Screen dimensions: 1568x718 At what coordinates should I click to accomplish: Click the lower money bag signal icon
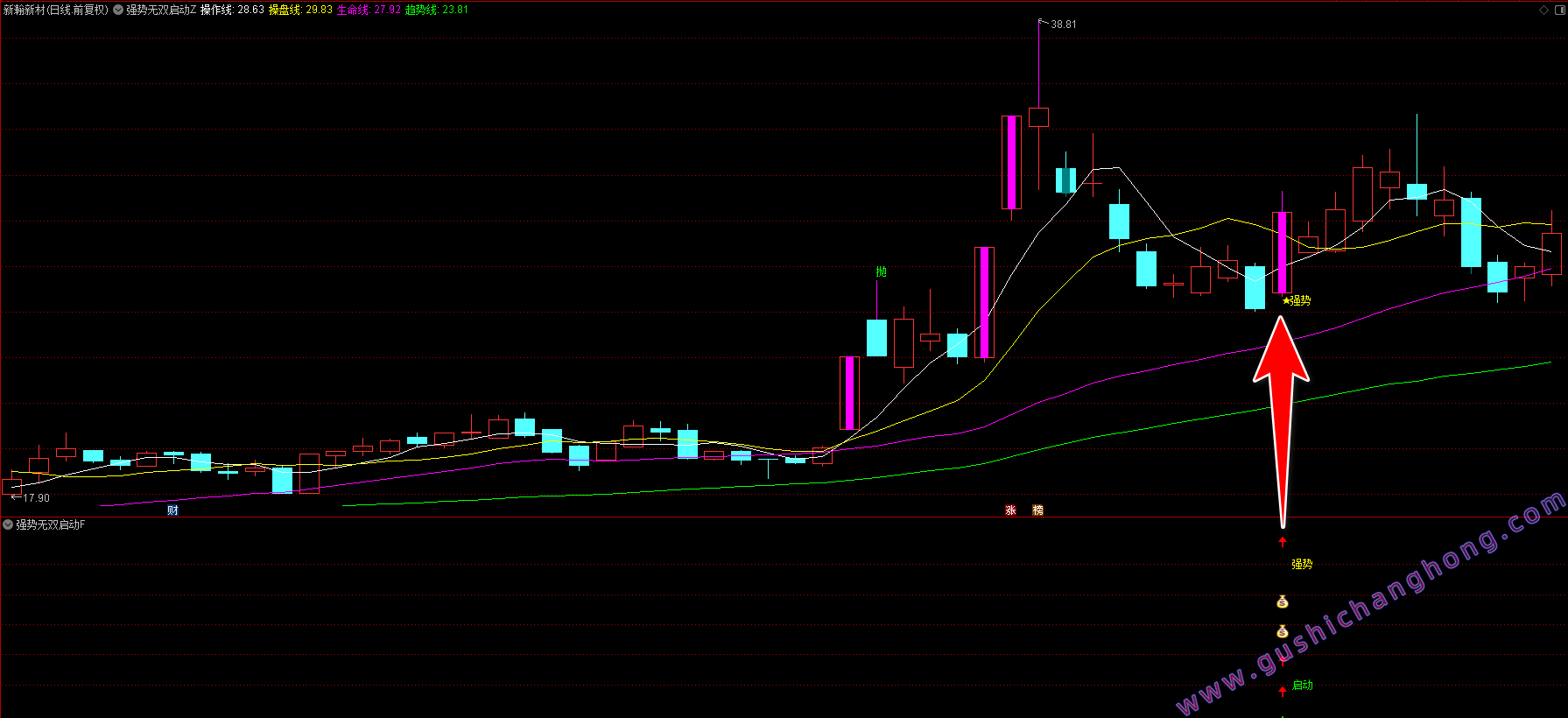pos(1283,631)
